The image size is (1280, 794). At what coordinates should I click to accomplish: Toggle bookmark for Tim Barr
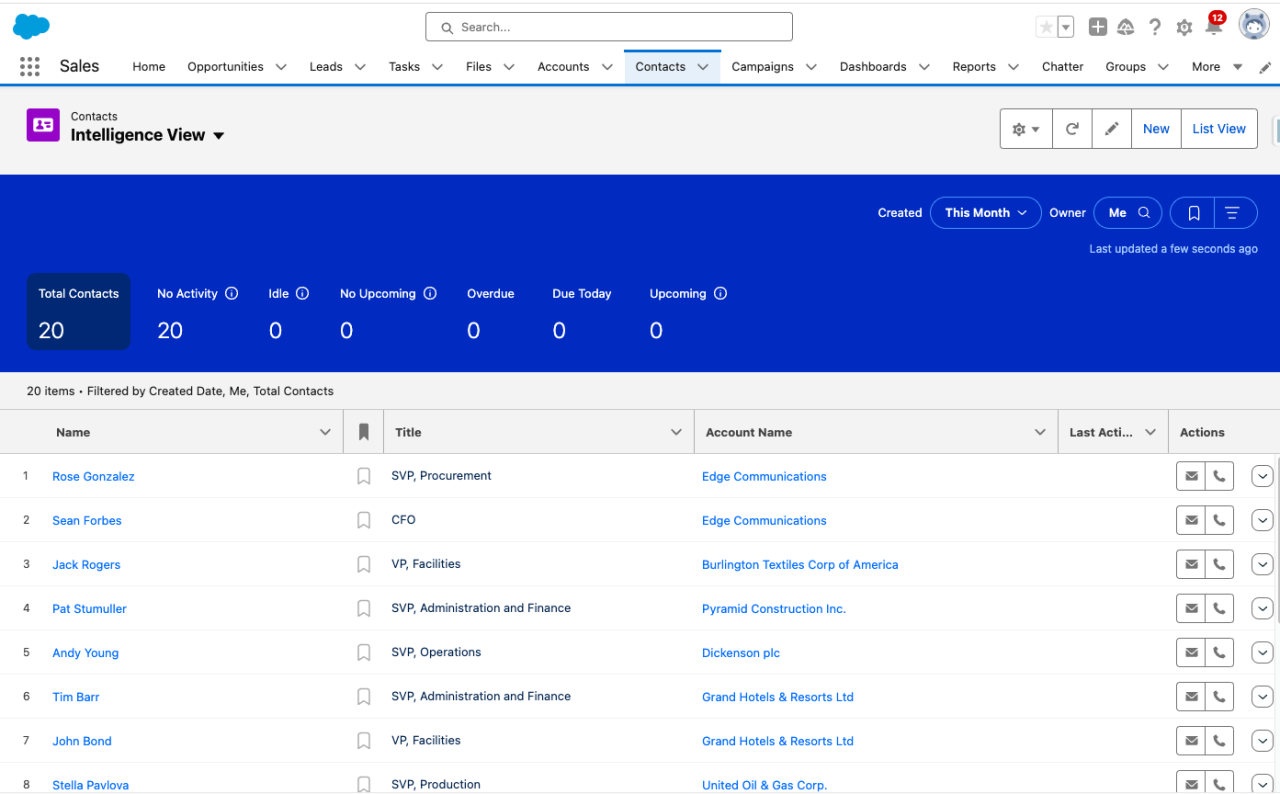364,696
